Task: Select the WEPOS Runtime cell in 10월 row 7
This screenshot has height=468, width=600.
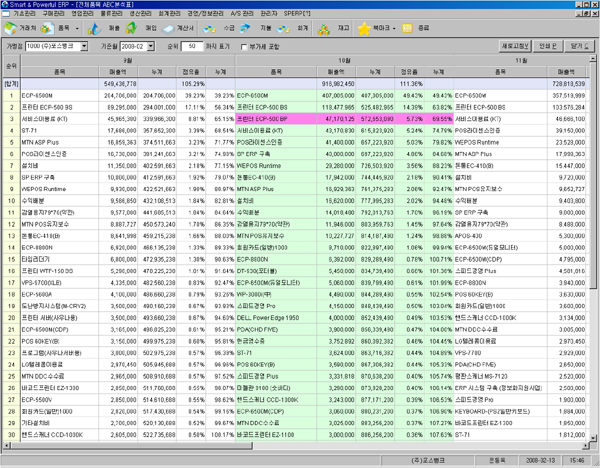Action: point(276,166)
